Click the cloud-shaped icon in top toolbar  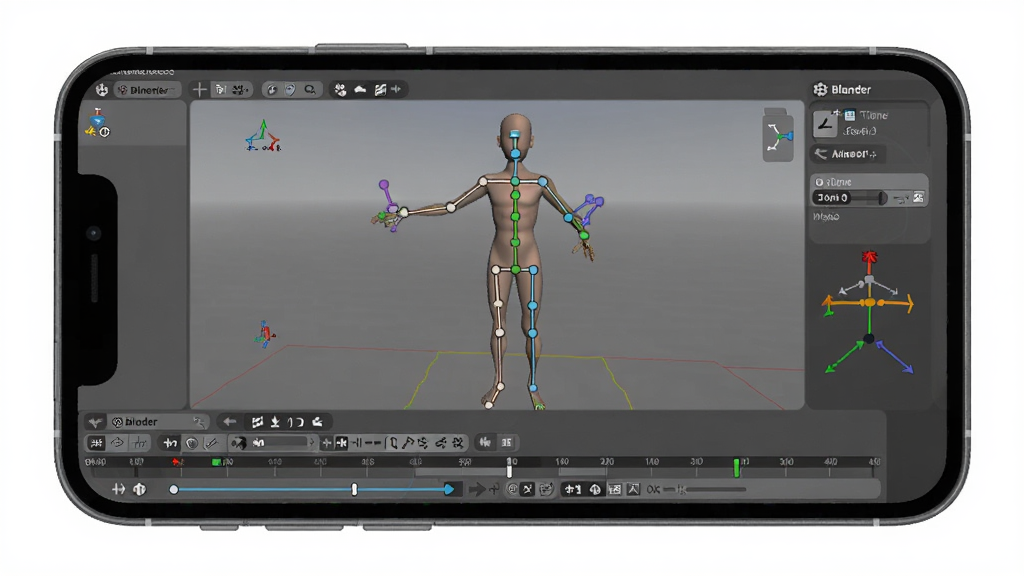(360, 89)
